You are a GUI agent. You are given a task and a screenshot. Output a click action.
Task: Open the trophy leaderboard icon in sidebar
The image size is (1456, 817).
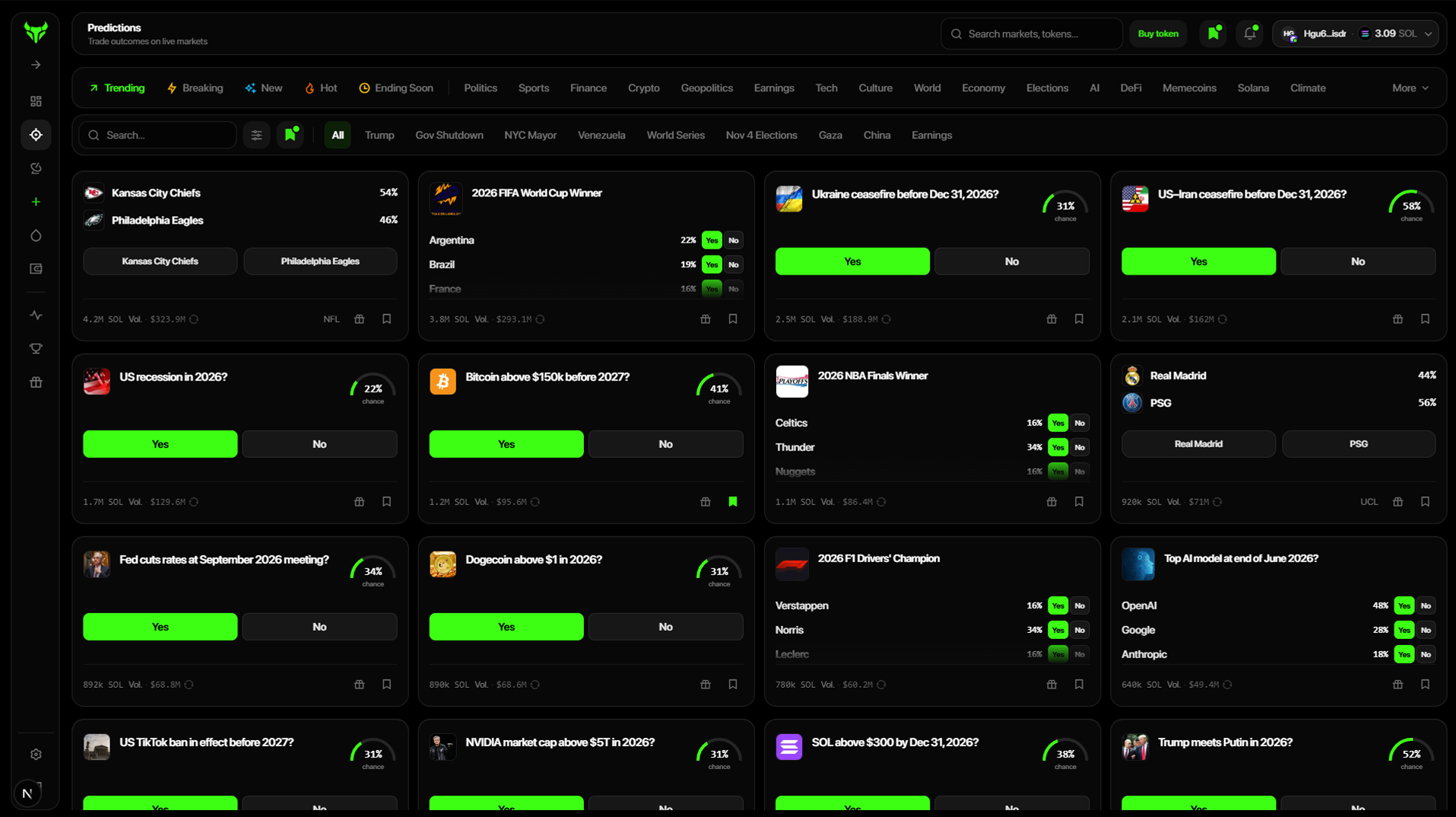click(x=36, y=348)
